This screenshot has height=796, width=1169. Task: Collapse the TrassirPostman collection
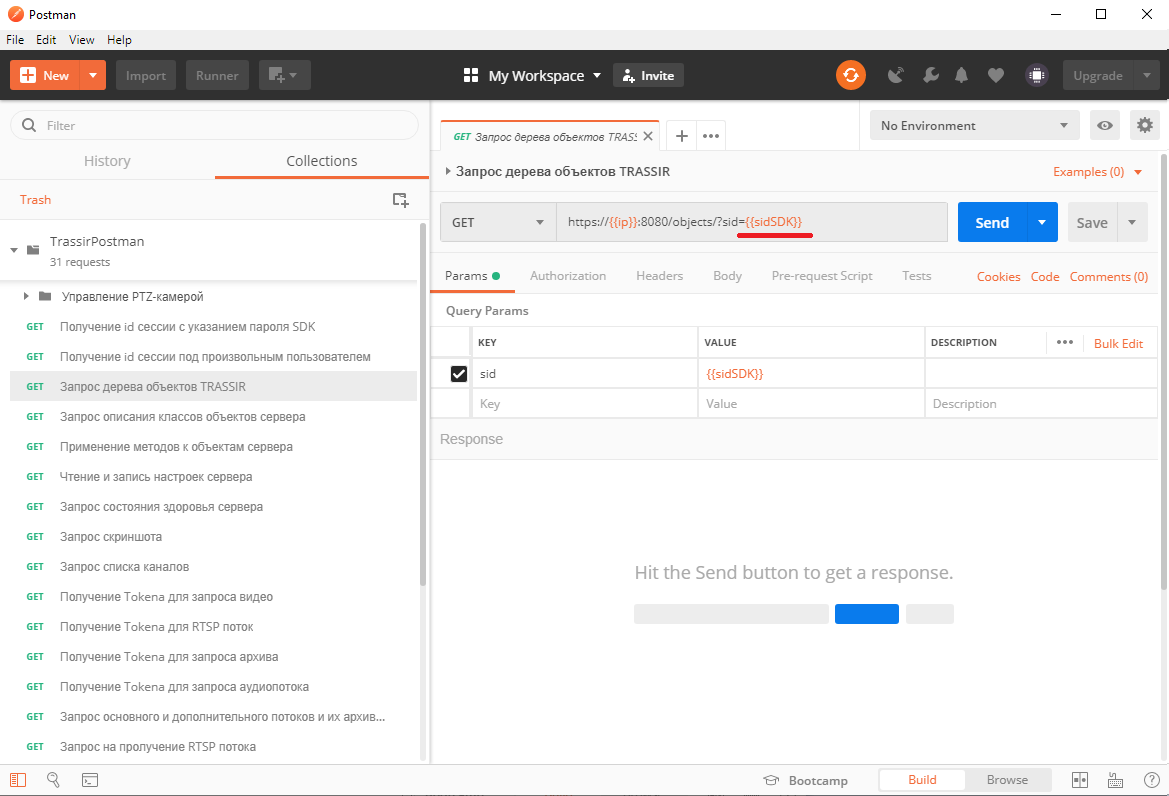click(x=13, y=250)
